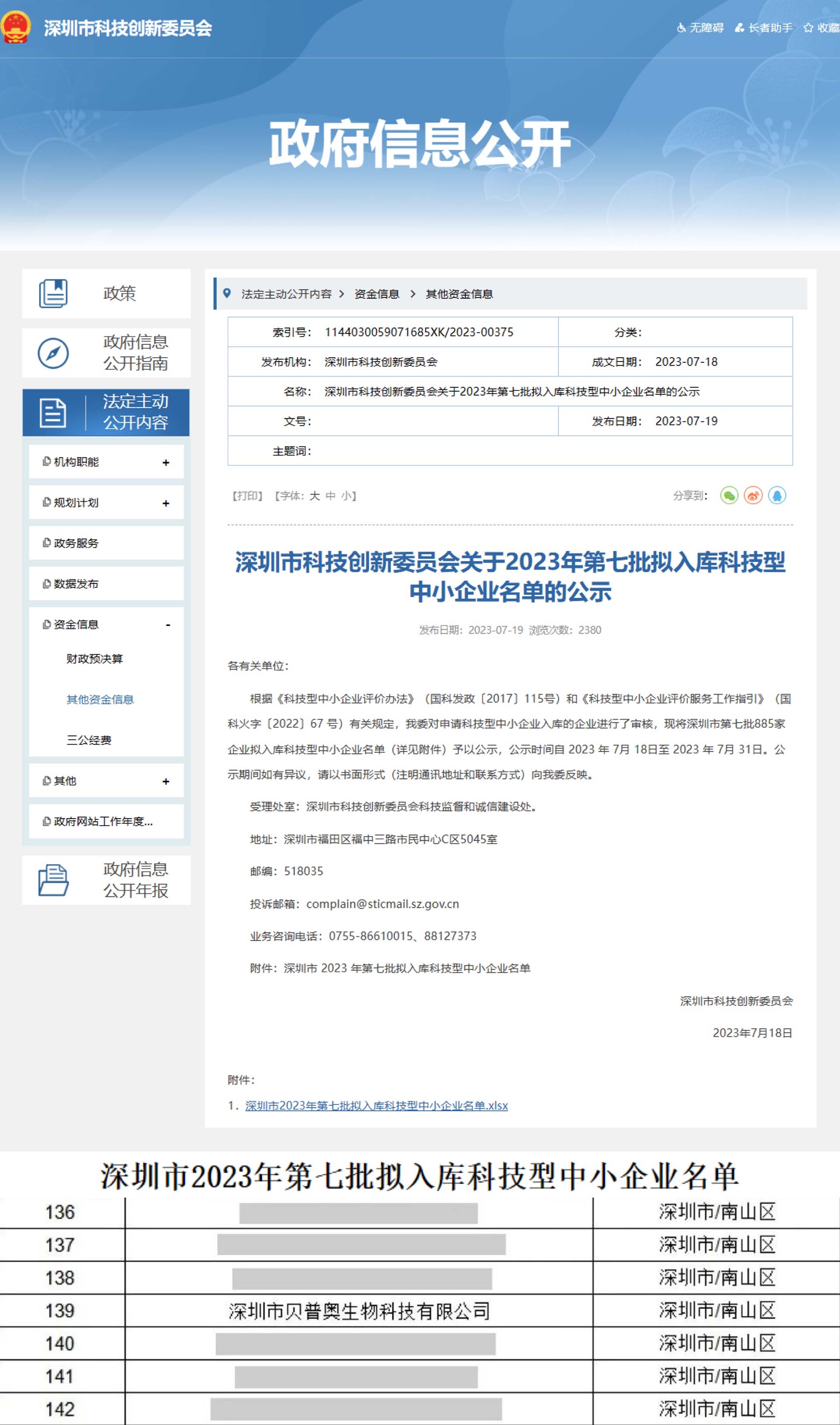Click complaint email complain@sticmail.sz.gov.cn

tap(383, 904)
